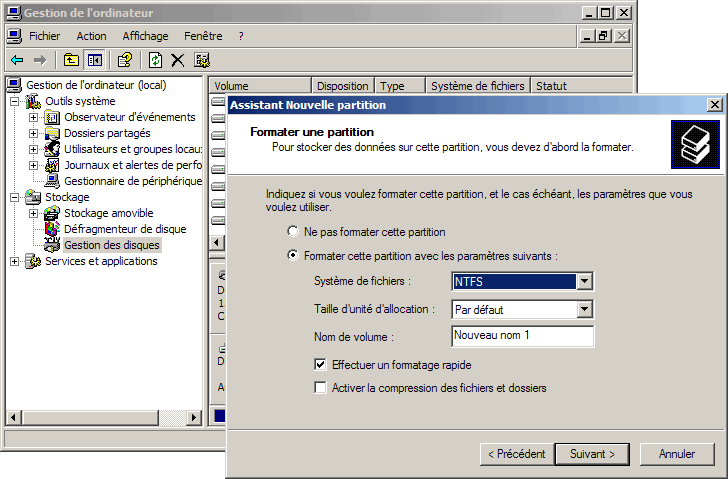Select 'Ne pas formater cette partition' option
This screenshot has width=728, height=479.
(x=293, y=232)
